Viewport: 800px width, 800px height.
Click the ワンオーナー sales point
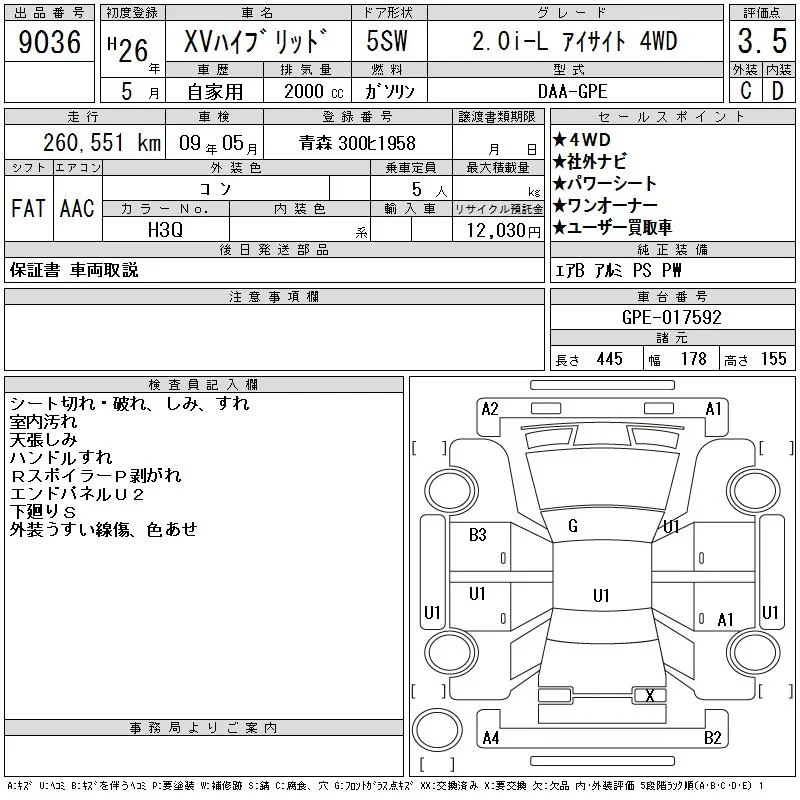point(605,205)
